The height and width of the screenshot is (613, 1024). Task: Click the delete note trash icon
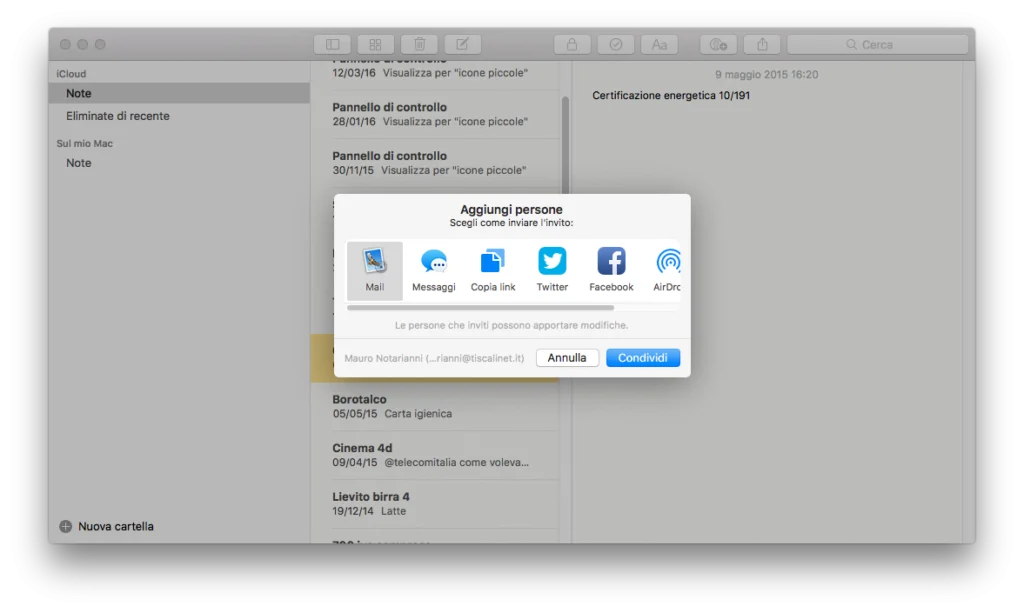pos(419,43)
